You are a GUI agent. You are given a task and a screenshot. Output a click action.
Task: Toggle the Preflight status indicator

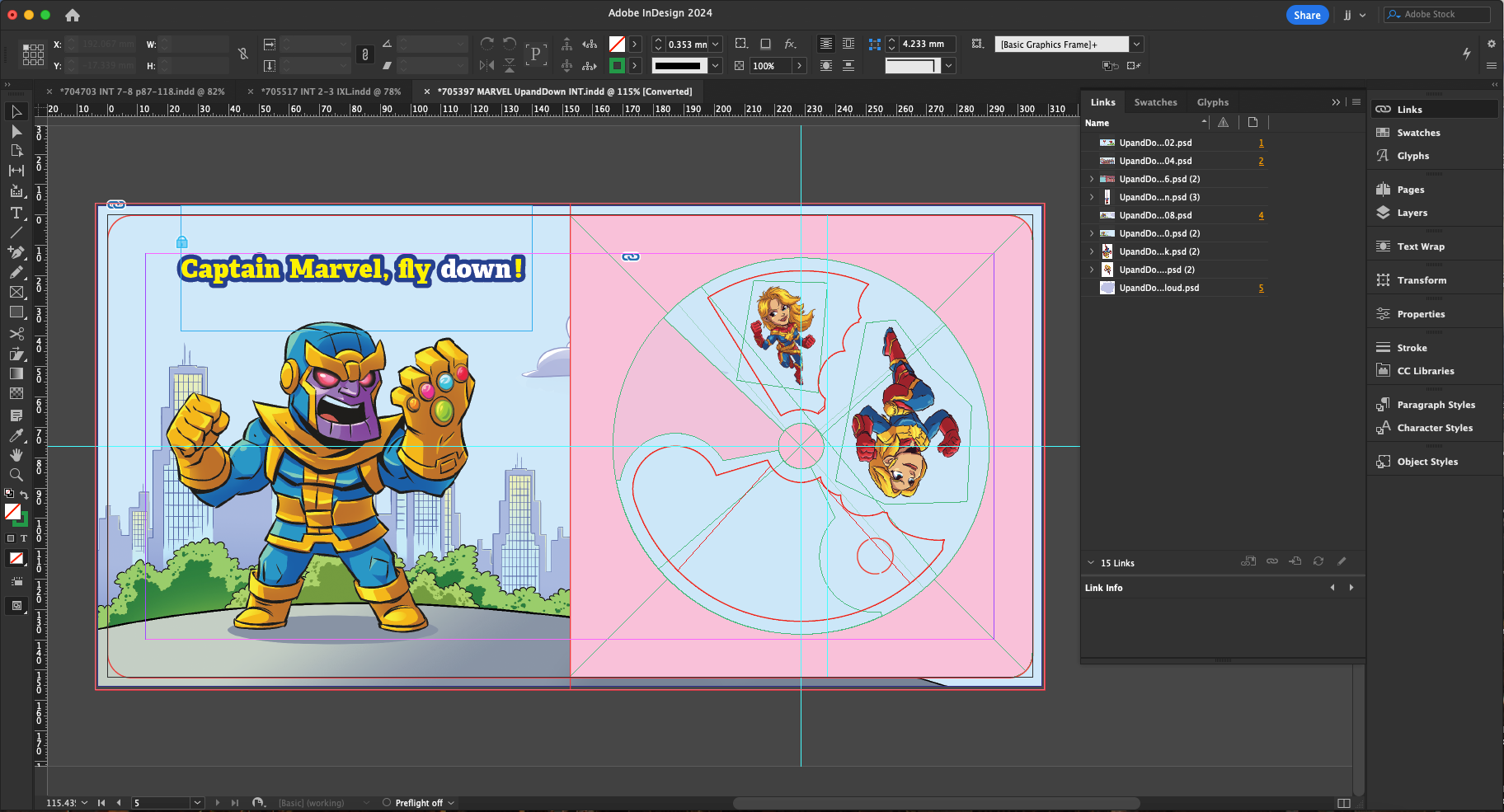[387, 802]
